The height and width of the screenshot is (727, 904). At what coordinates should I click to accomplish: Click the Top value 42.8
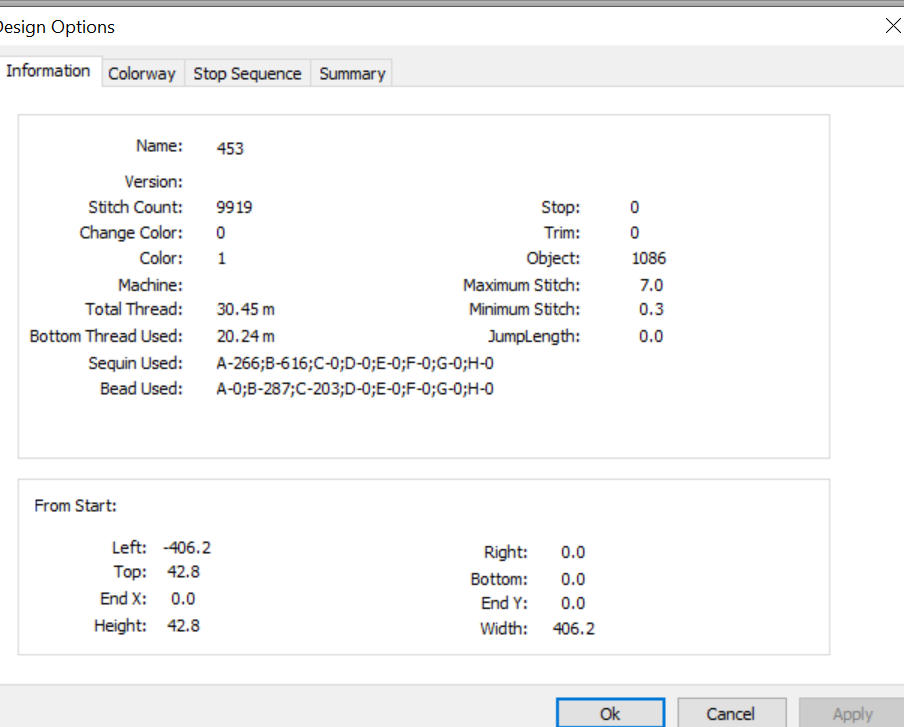pos(183,572)
